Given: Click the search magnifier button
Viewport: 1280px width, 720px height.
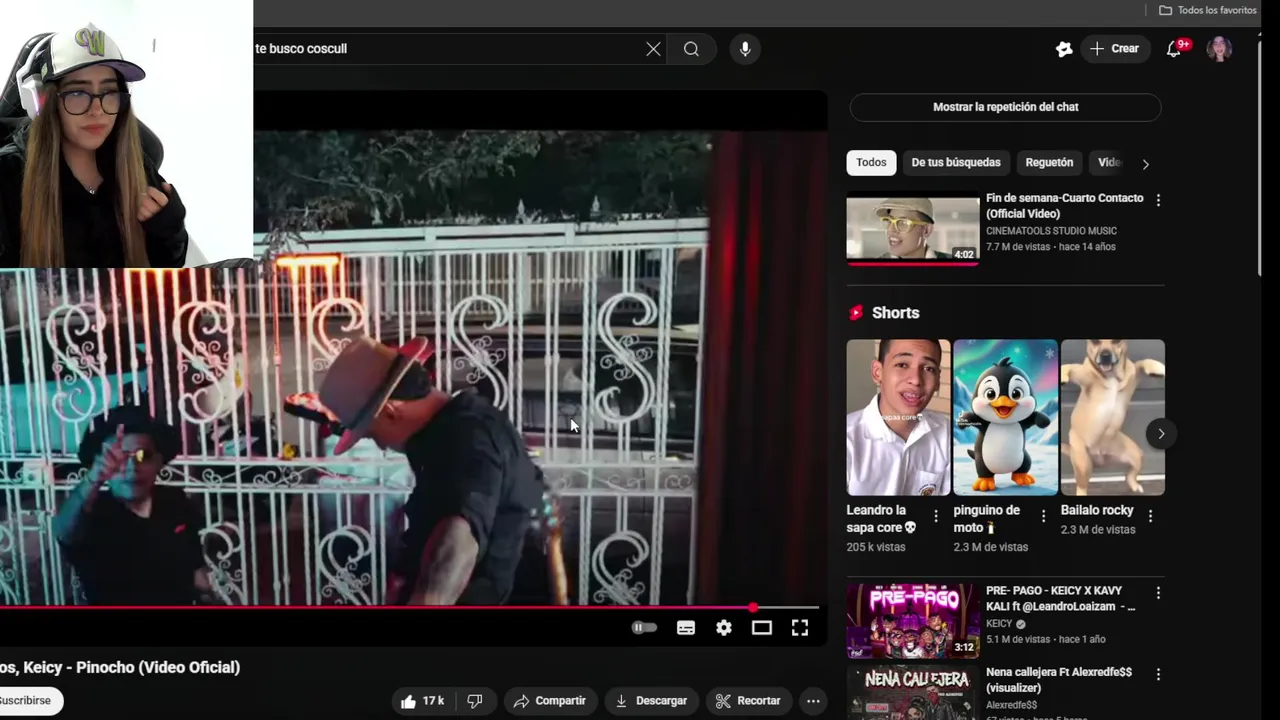Looking at the screenshot, I should (x=691, y=49).
